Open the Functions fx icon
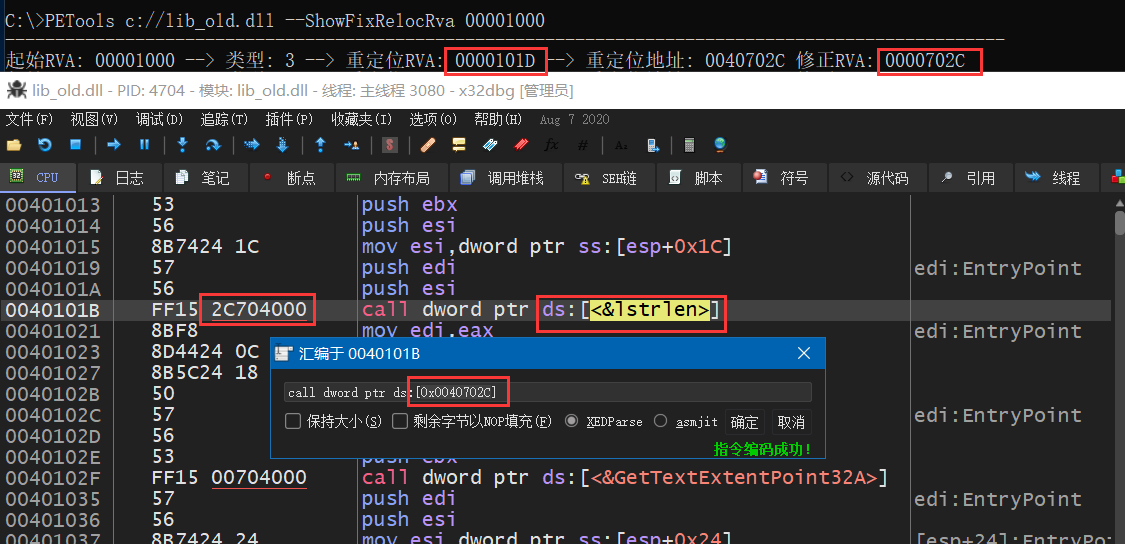 [x=552, y=145]
